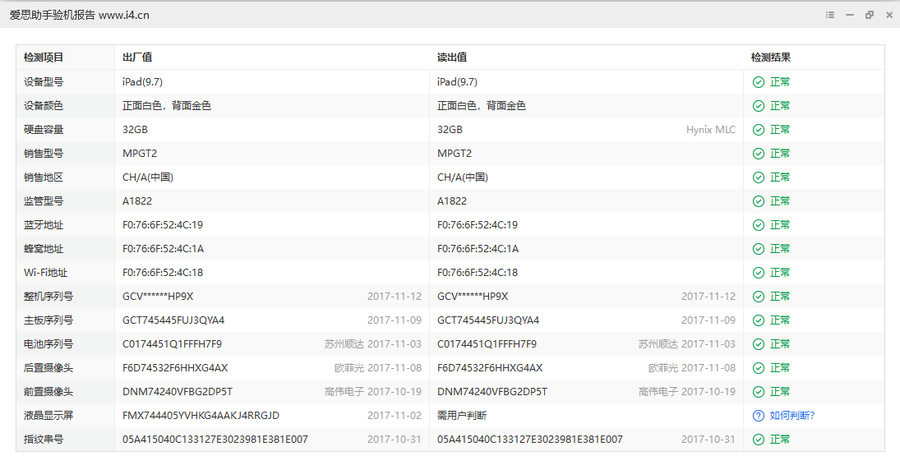Image resolution: width=900 pixels, height=456 pixels.
Task: Click factory serial GCV******HP9X
Action: tap(158, 296)
